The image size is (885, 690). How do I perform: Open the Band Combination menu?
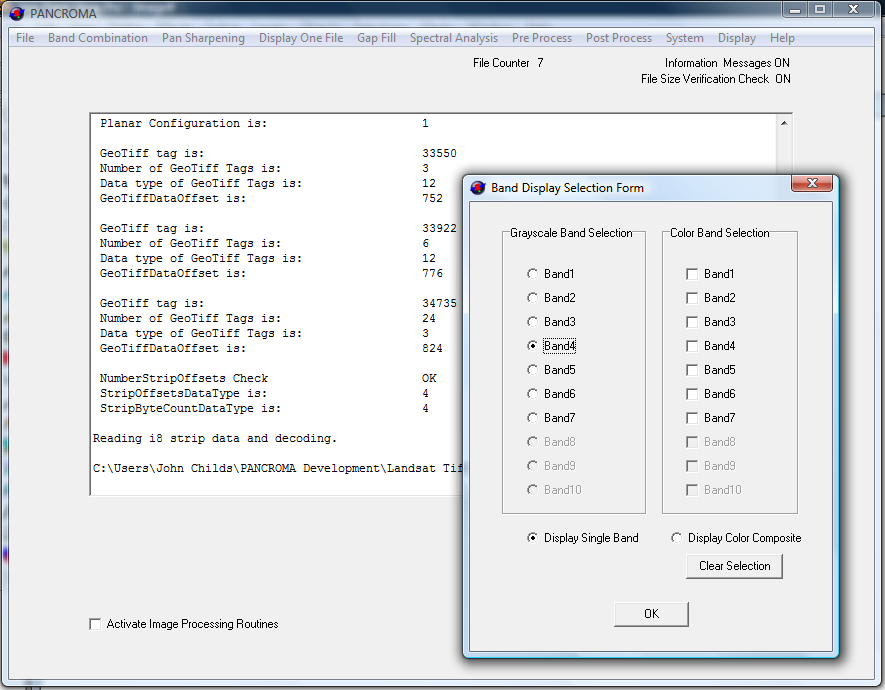tap(98, 38)
